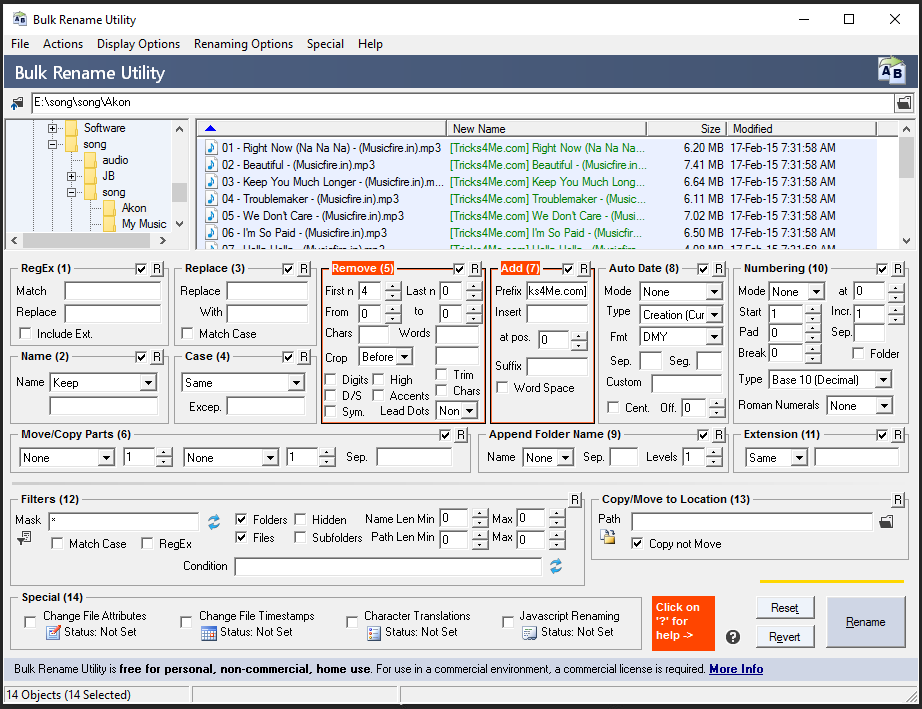Viewport: 922px width, 709px height.
Task: Open the Actions menu
Action: [63, 44]
